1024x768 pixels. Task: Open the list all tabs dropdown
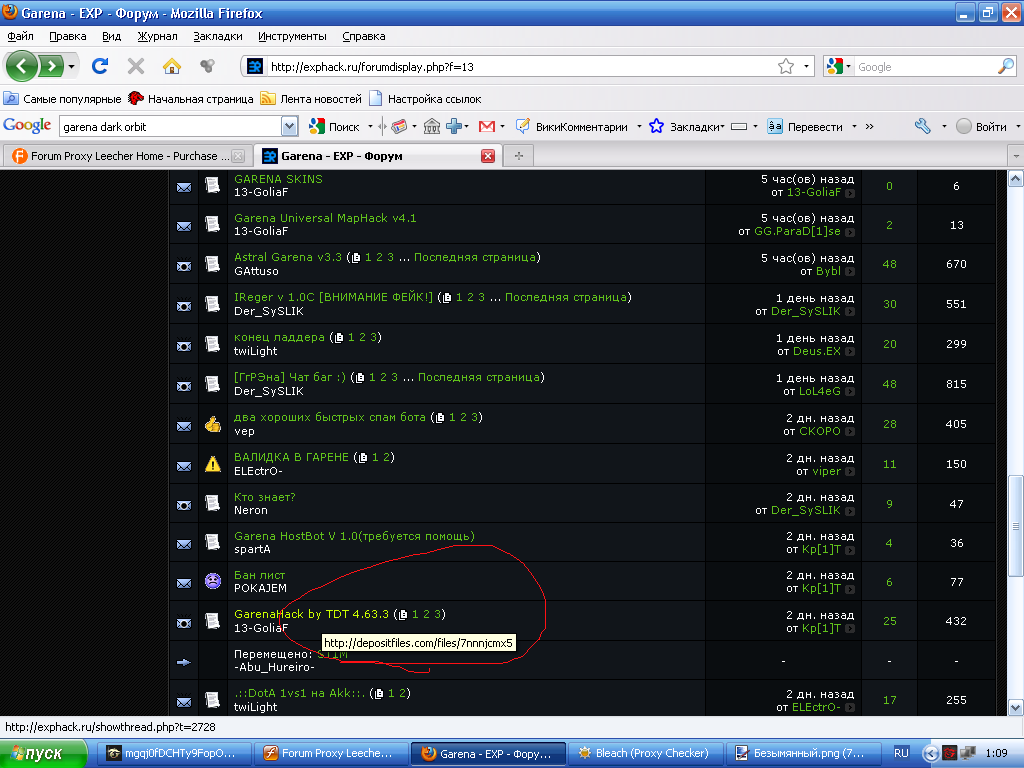1016,157
